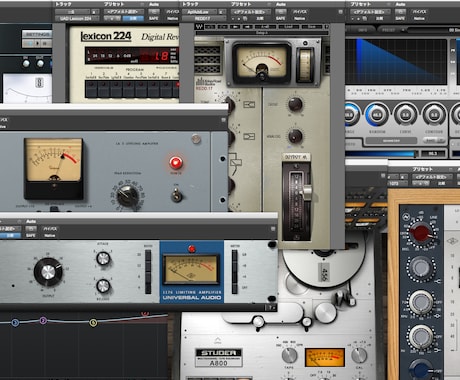Toggle バイパス in the 1176 window header
Image resolution: width=460 pixels, height=380 pixels.
pos(50,229)
